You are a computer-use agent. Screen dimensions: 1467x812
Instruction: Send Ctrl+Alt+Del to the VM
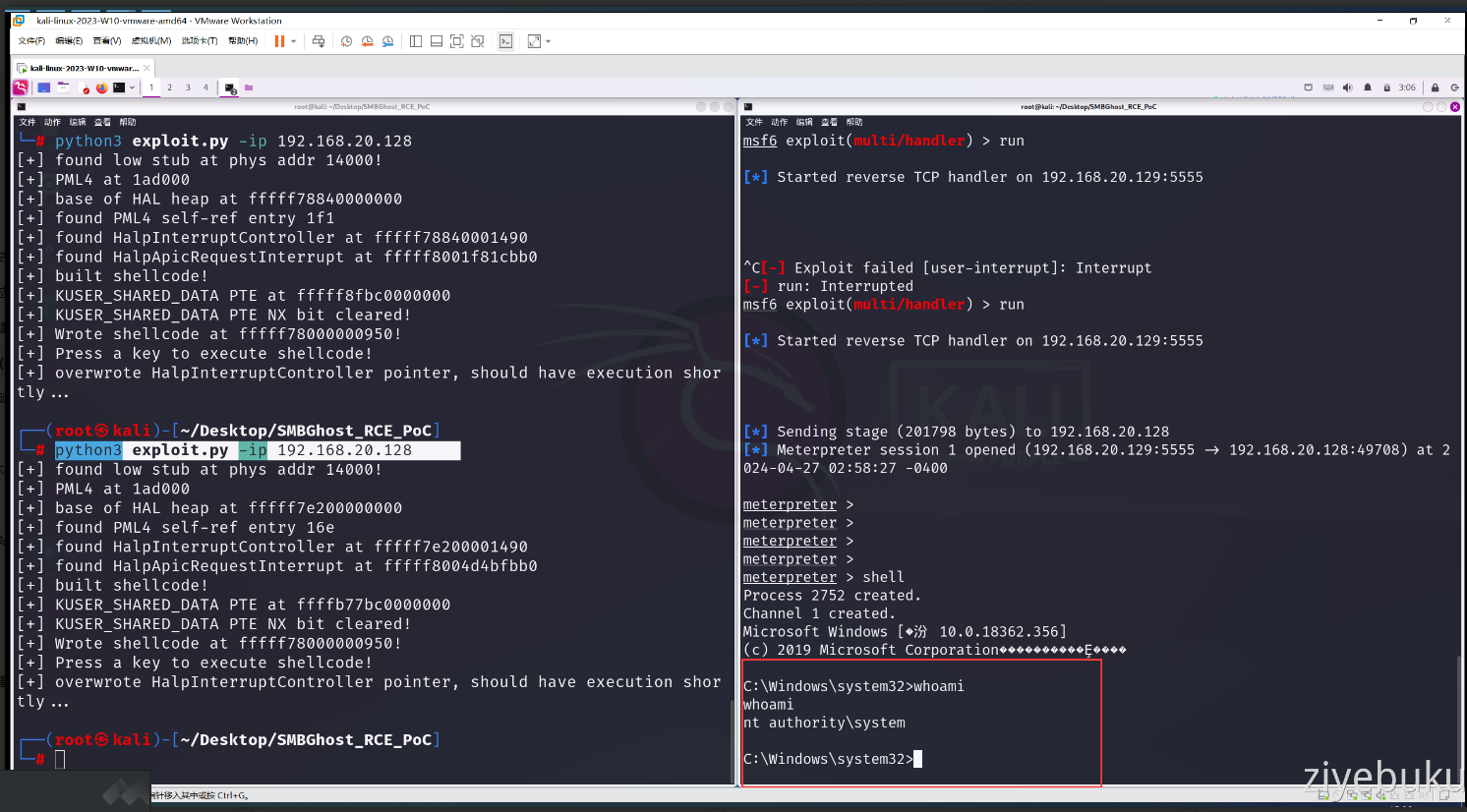[318, 41]
